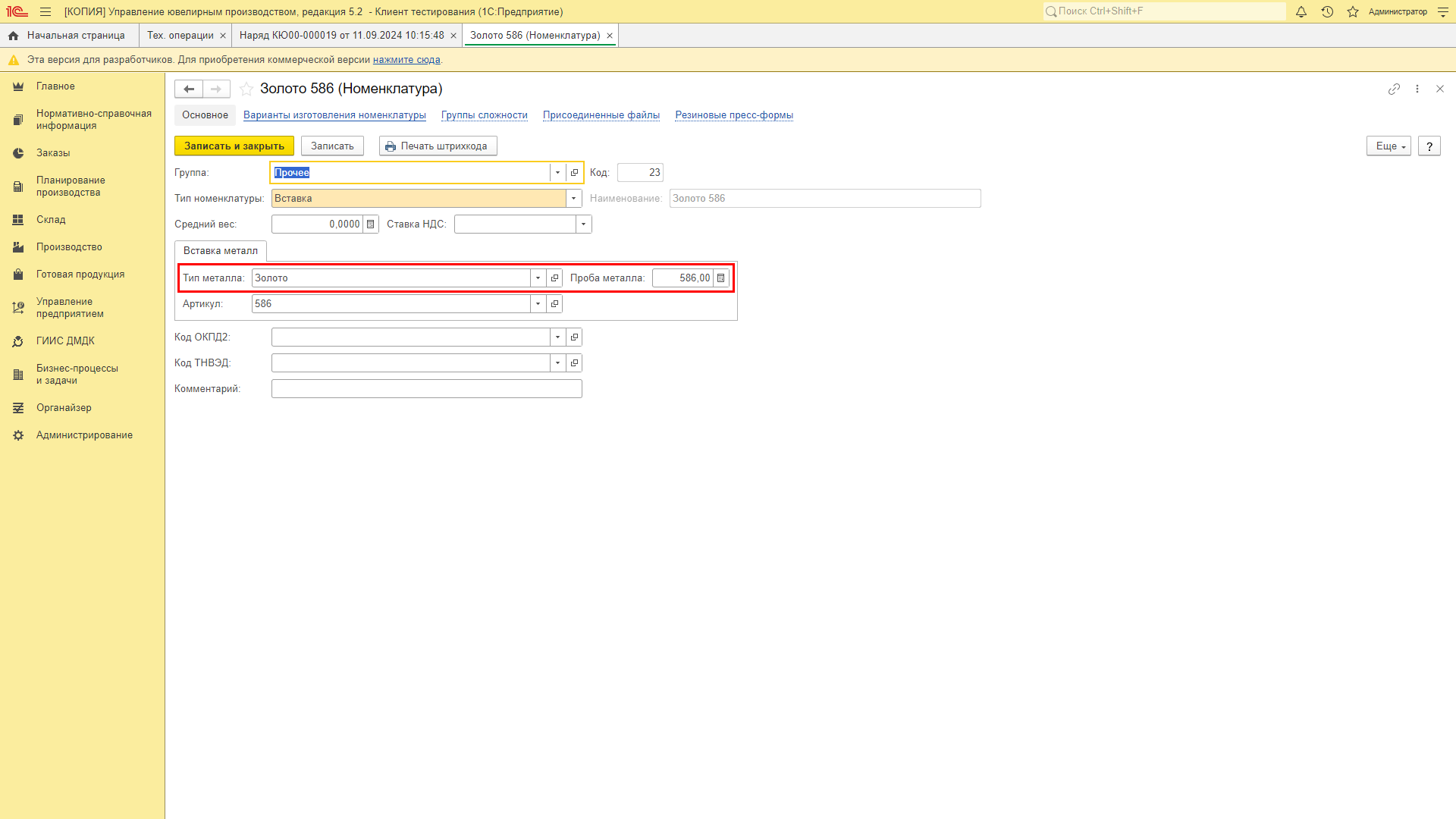This screenshot has width=1456, height=819.
Task: Open calculator for Проба металла
Action: (x=720, y=278)
